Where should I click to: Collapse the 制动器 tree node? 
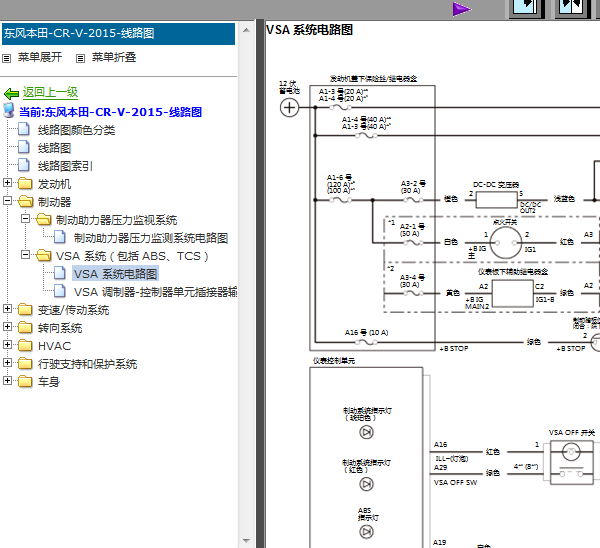pos(7,201)
